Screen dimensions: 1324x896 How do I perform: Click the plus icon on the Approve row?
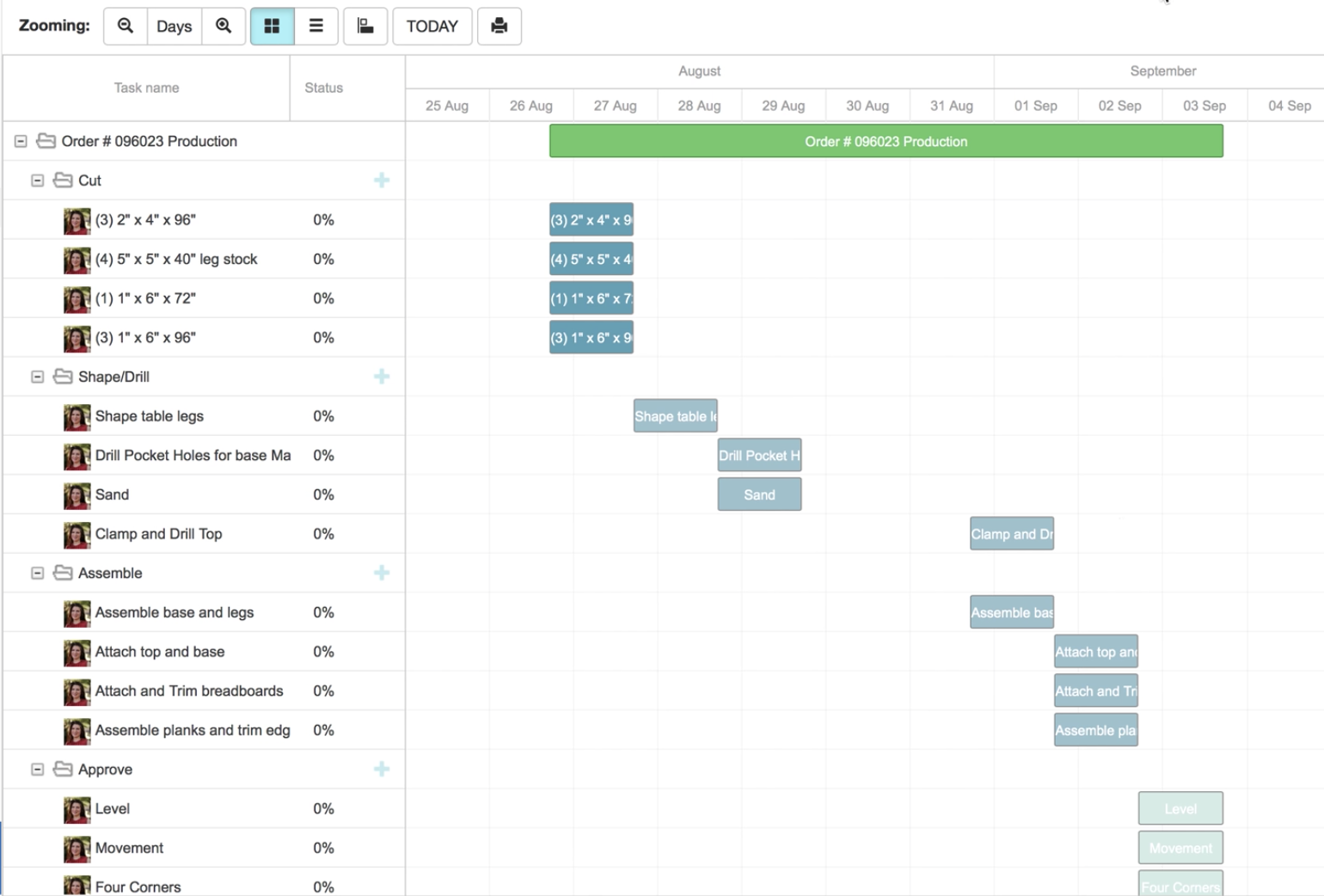click(382, 769)
